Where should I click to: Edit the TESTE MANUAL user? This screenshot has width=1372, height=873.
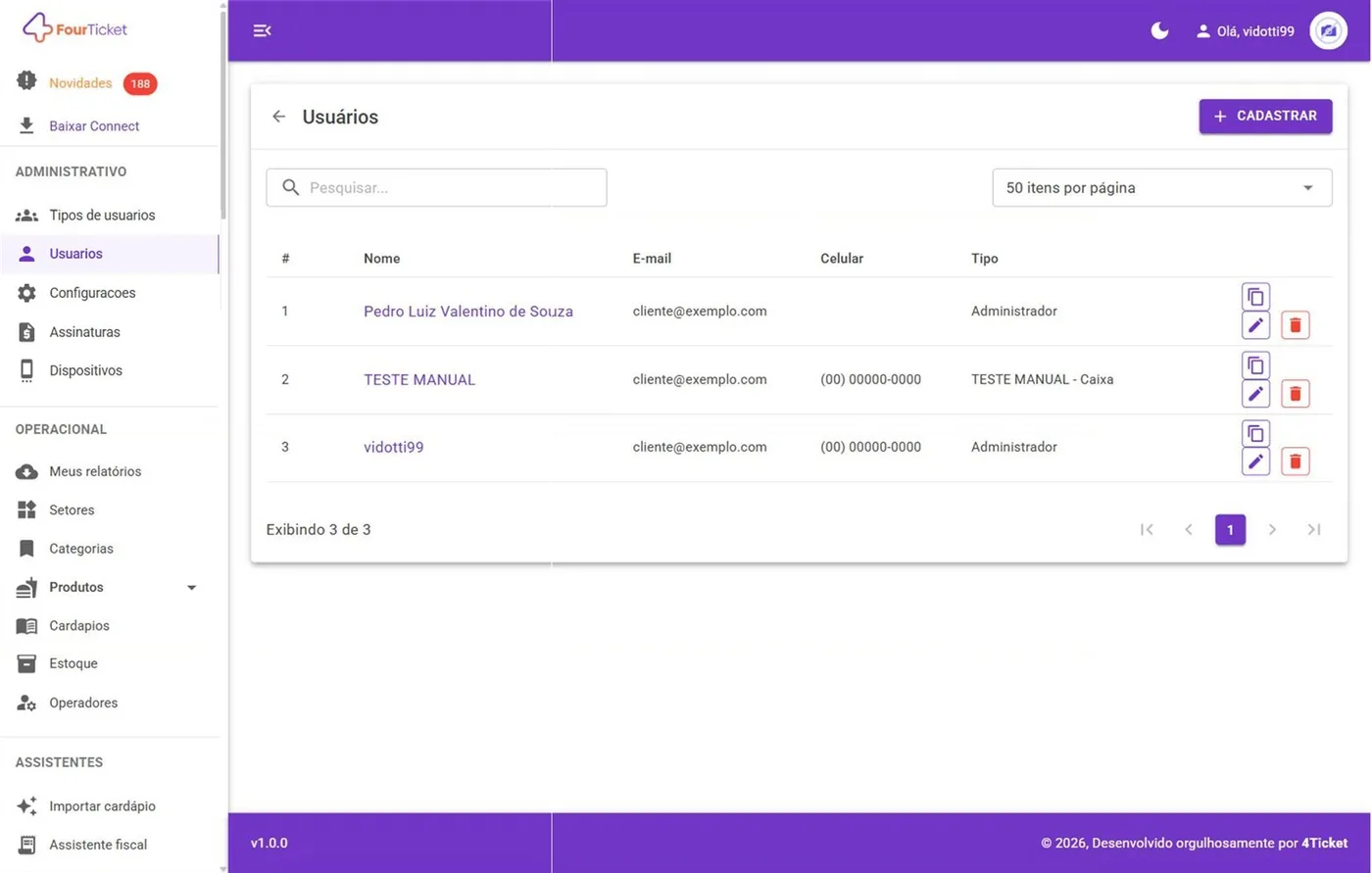click(x=1255, y=393)
